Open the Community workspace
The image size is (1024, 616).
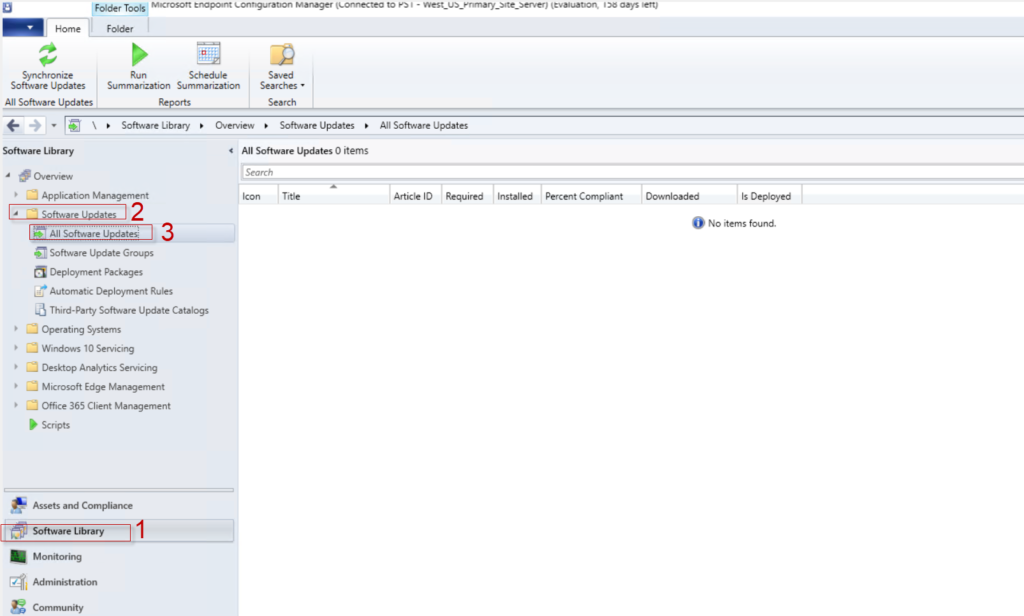click(119, 607)
